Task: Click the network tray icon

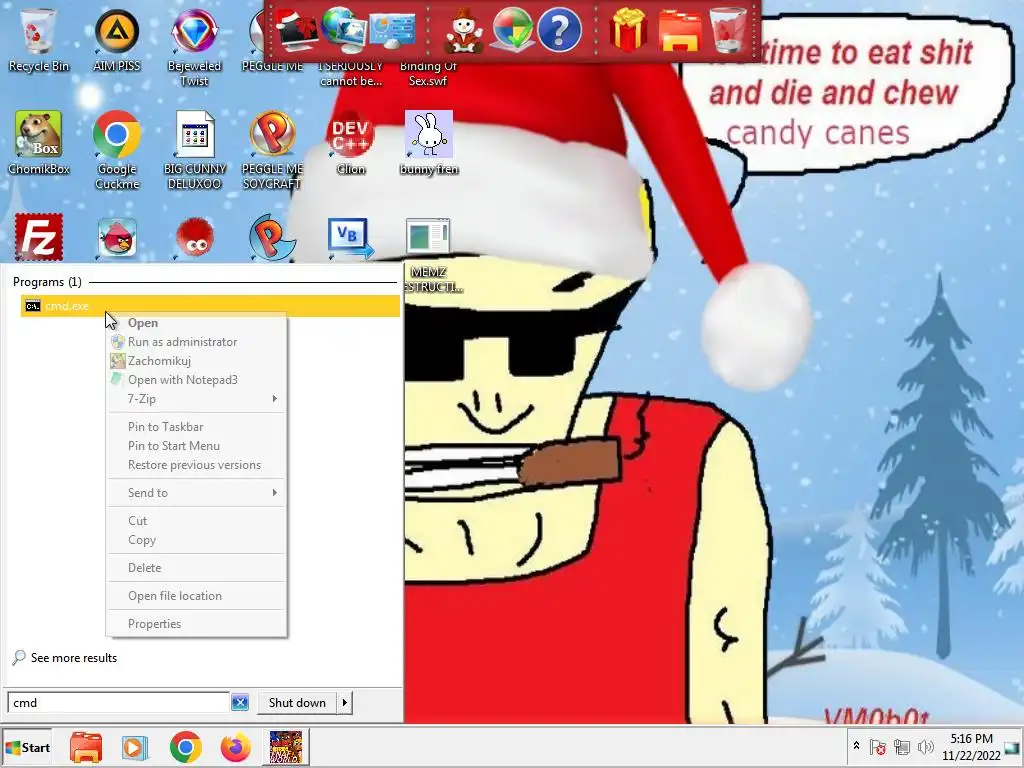Action: pyautogui.click(x=902, y=746)
